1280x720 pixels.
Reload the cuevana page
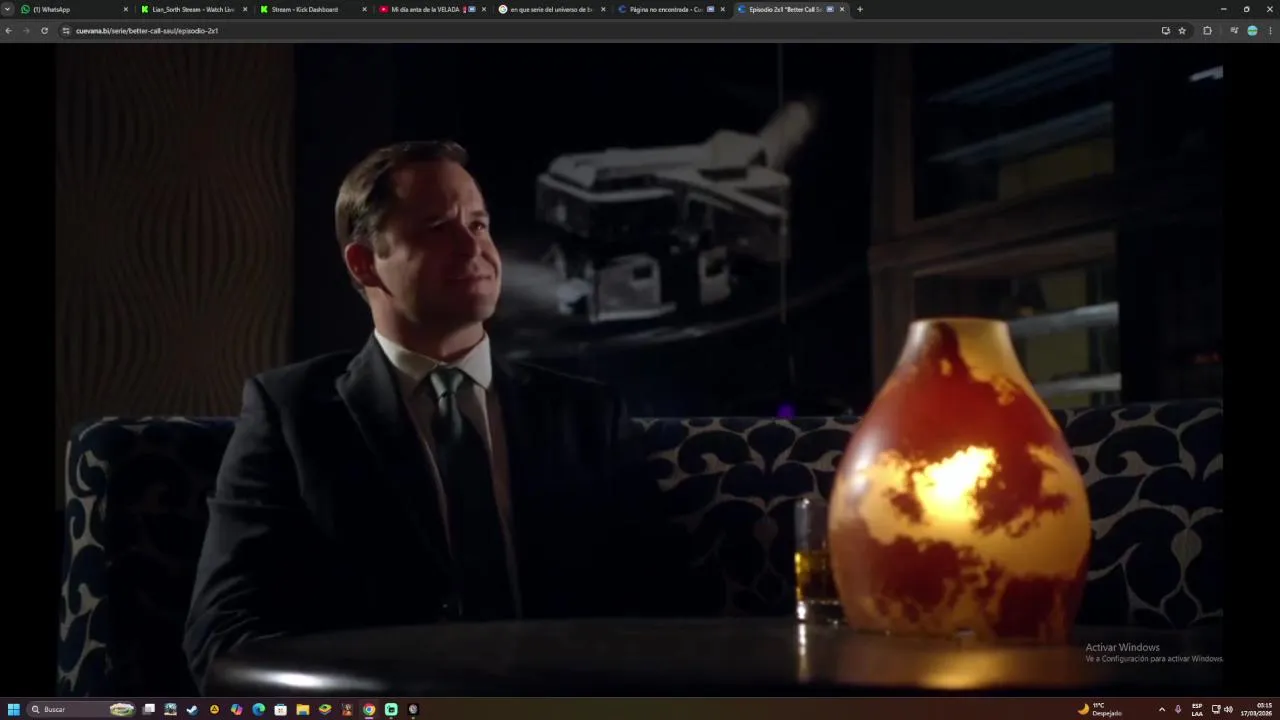tap(44, 31)
